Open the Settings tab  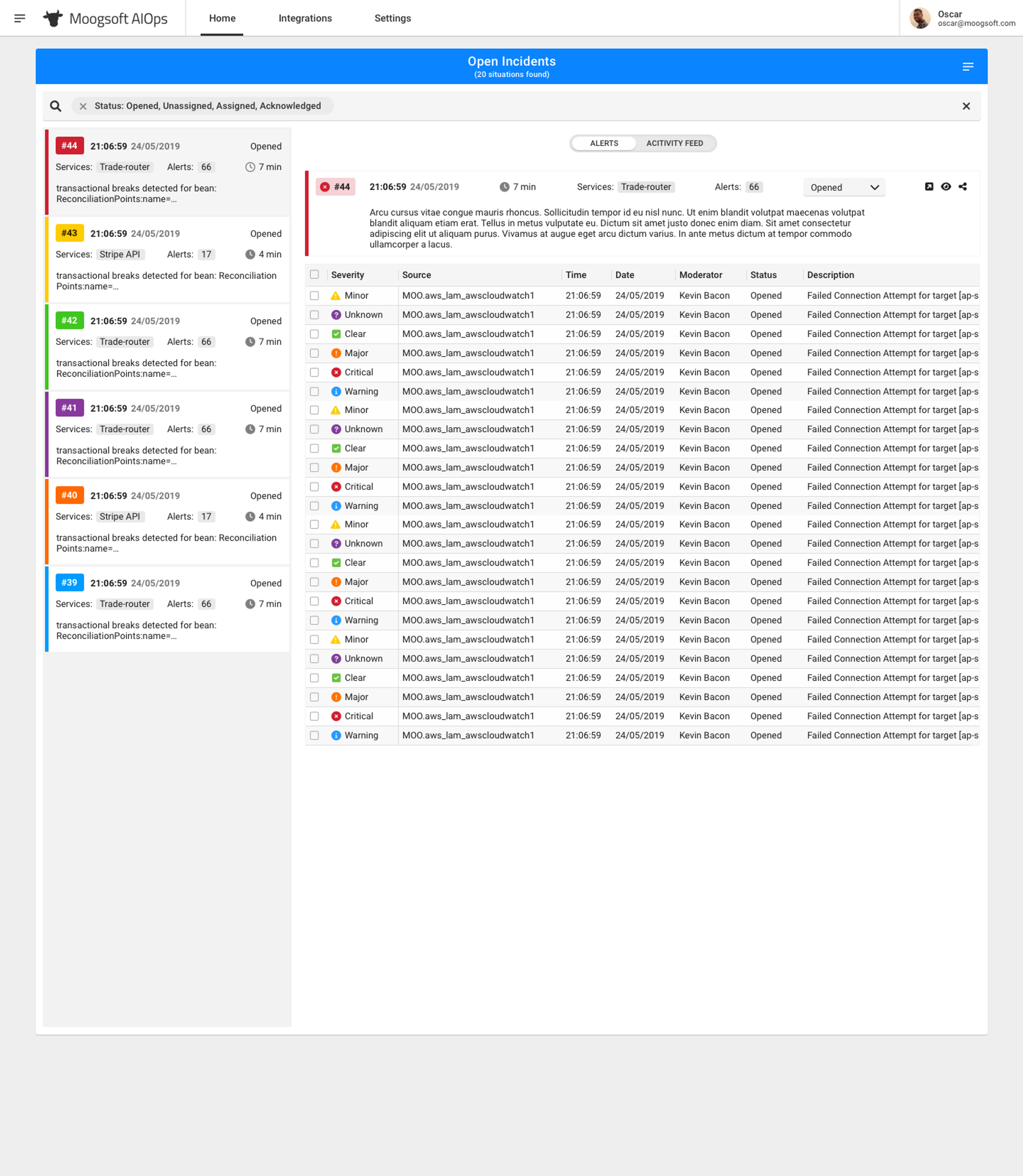[x=393, y=18]
